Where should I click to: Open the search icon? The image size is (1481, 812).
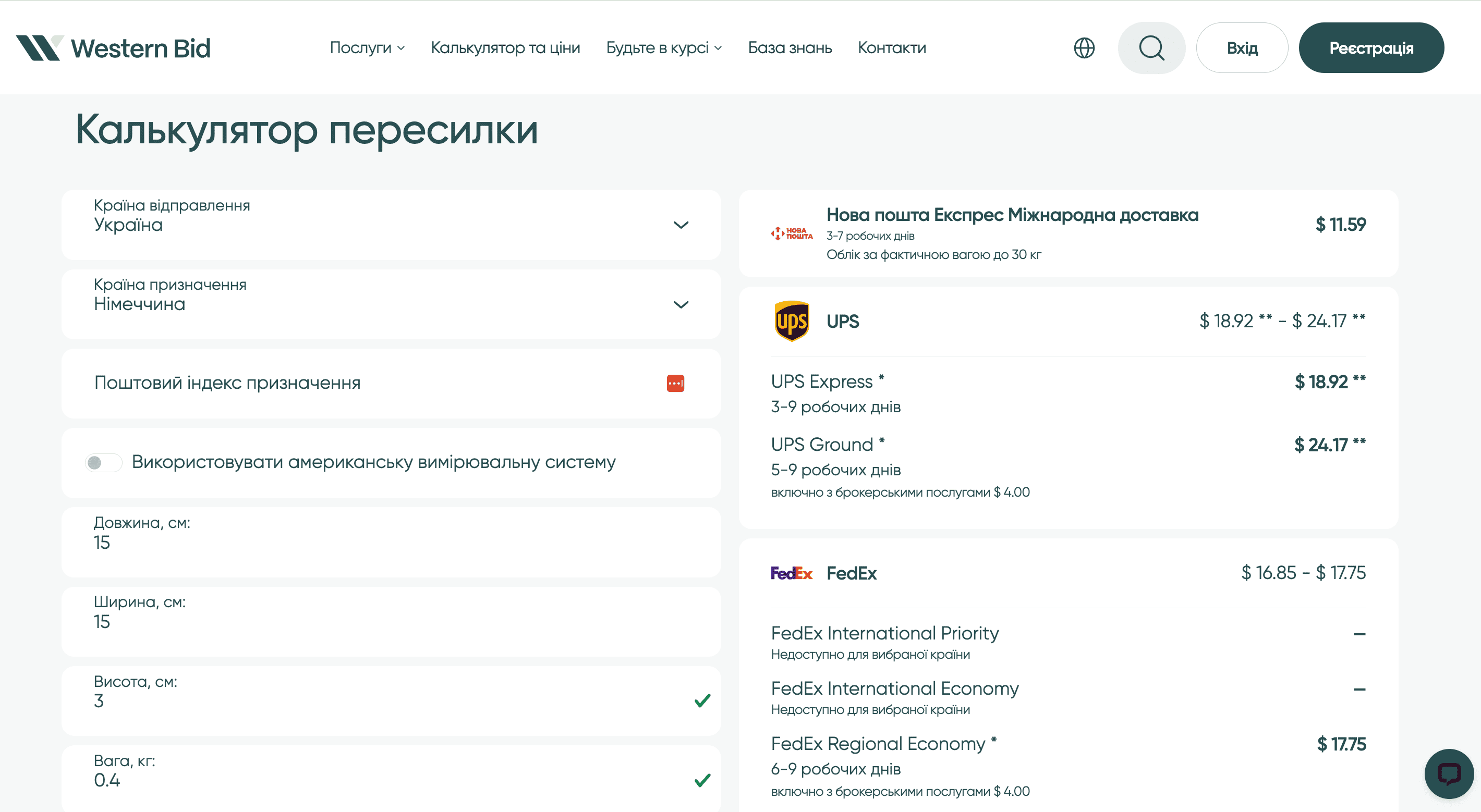pyautogui.click(x=1151, y=48)
